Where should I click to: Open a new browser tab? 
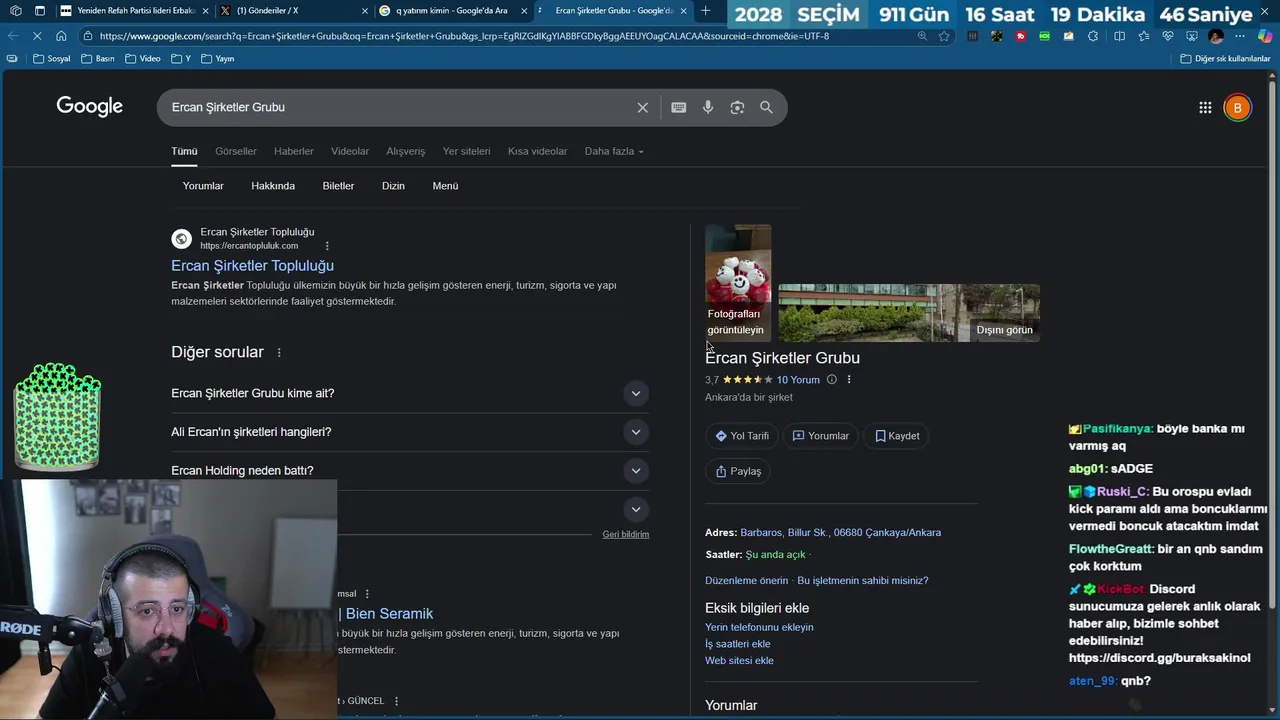click(x=705, y=11)
